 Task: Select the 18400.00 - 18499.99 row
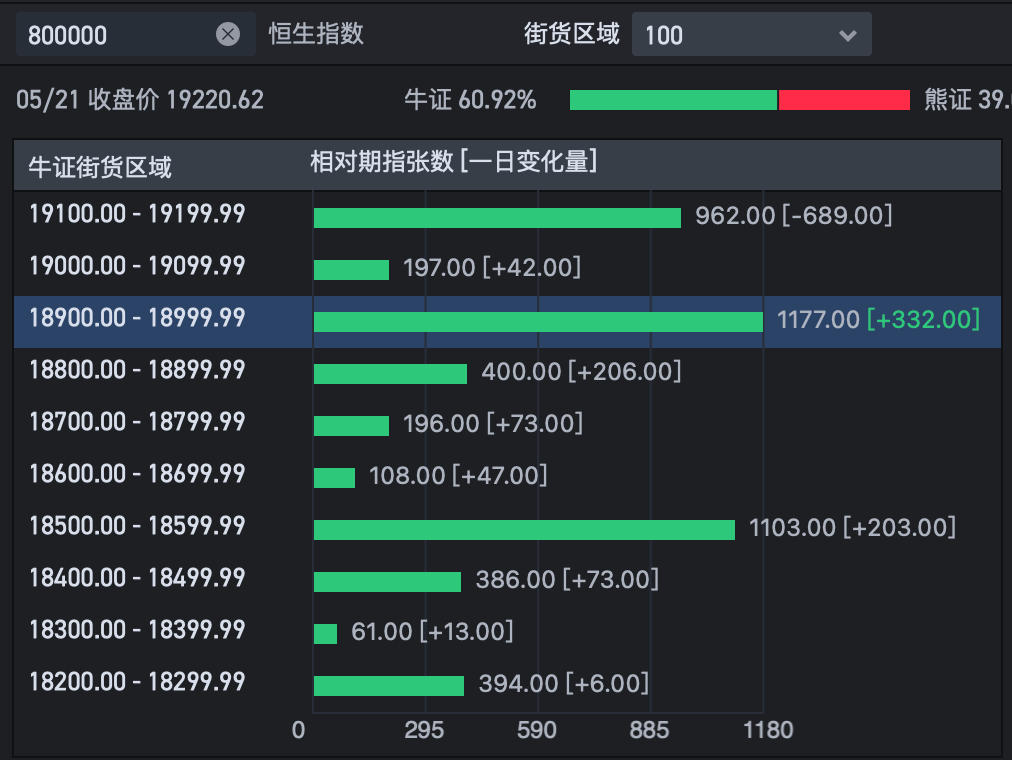(x=137, y=578)
